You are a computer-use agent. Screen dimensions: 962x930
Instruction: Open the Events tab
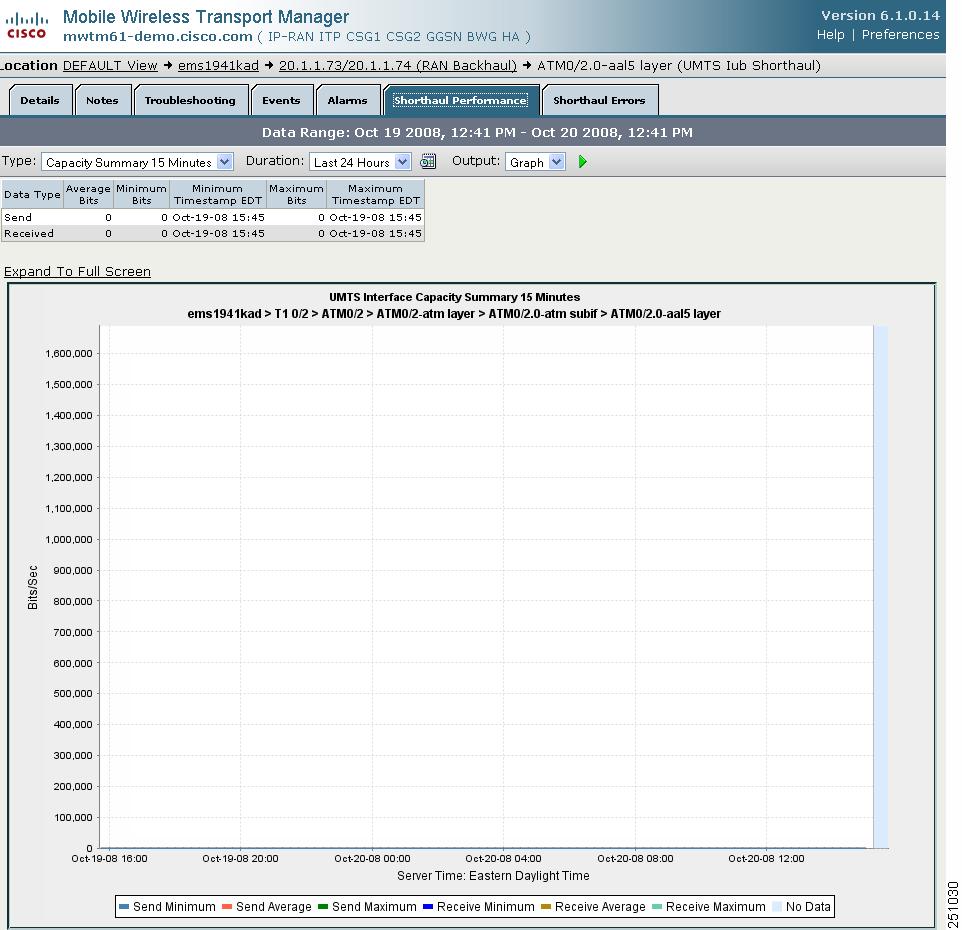[282, 100]
